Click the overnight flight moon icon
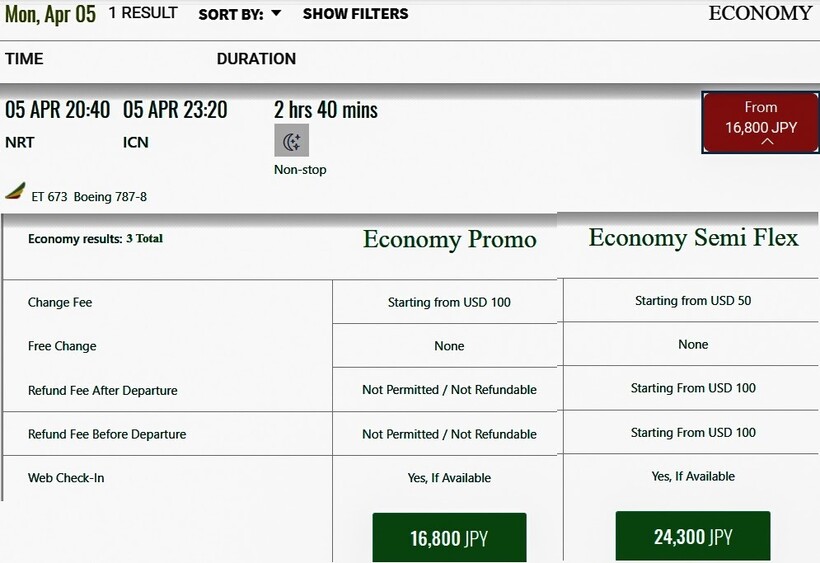 pos(291,141)
